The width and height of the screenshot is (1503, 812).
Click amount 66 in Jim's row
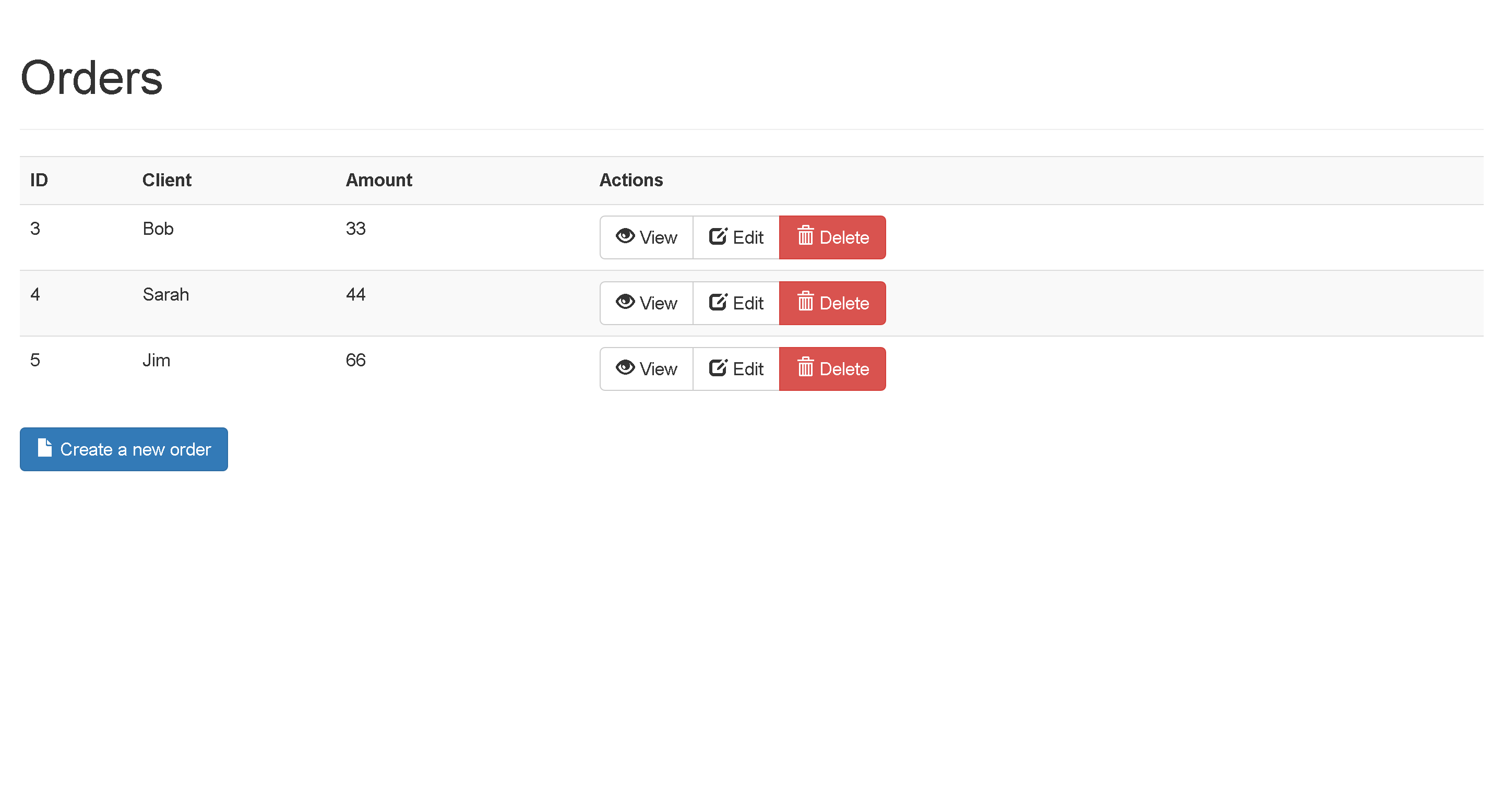click(355, 361)
